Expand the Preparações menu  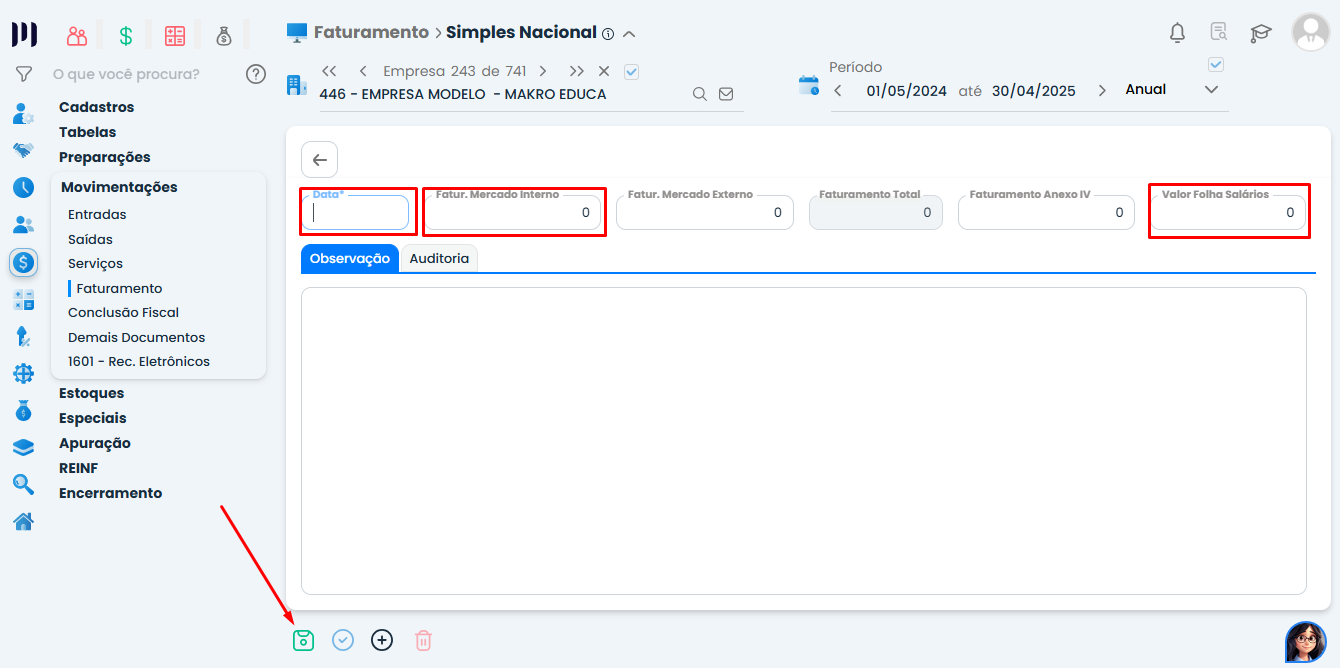[x=105, y=157]
